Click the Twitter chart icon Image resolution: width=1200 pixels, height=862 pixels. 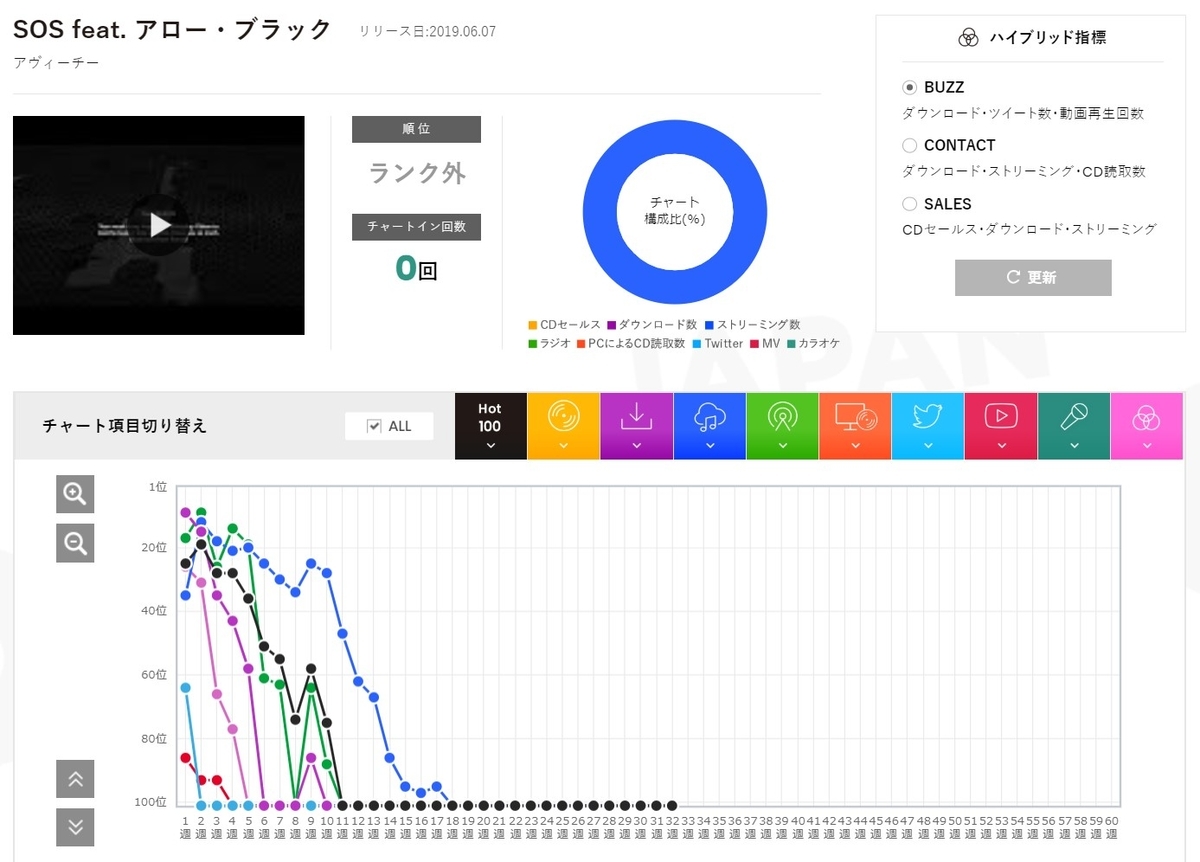tap(928, 418)
